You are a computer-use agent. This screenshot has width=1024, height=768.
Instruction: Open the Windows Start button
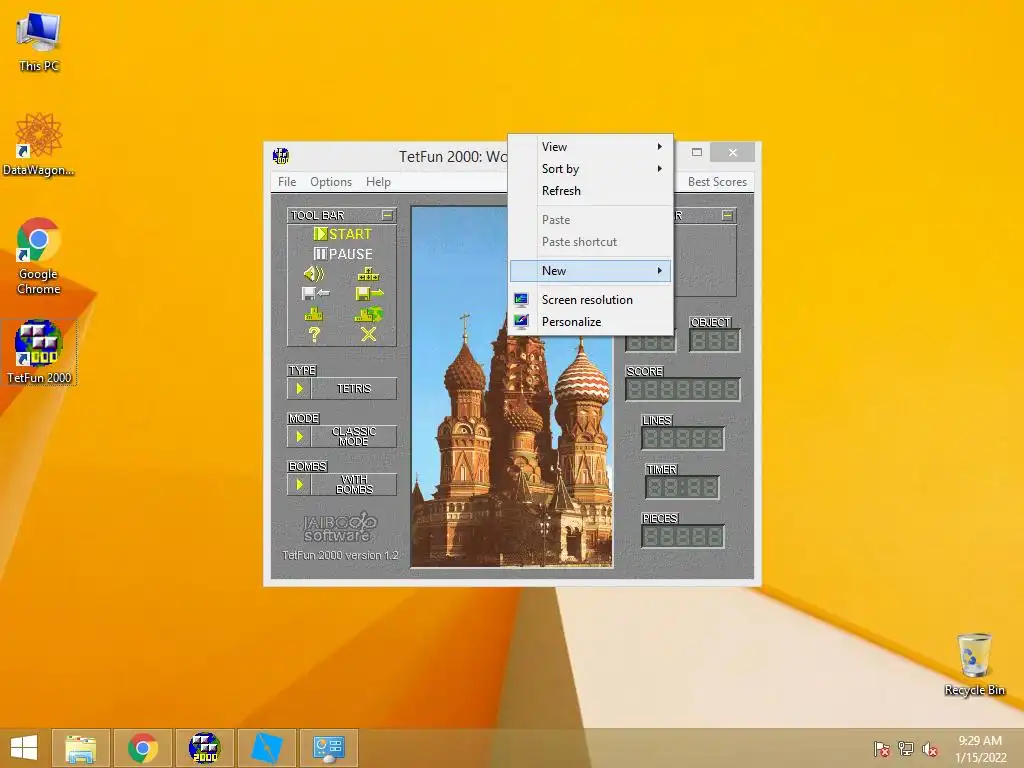(x=24, y=748)
